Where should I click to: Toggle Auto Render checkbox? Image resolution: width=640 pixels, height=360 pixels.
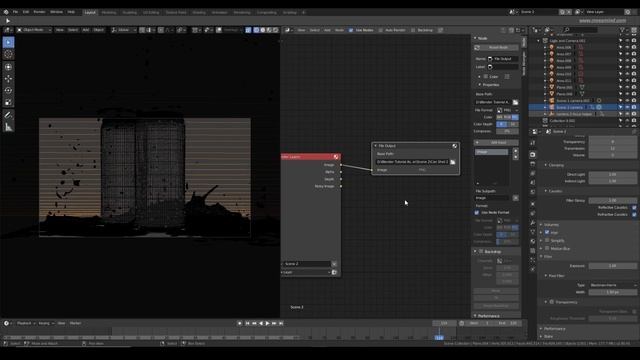pyautogui.click(x=381, y=30)
